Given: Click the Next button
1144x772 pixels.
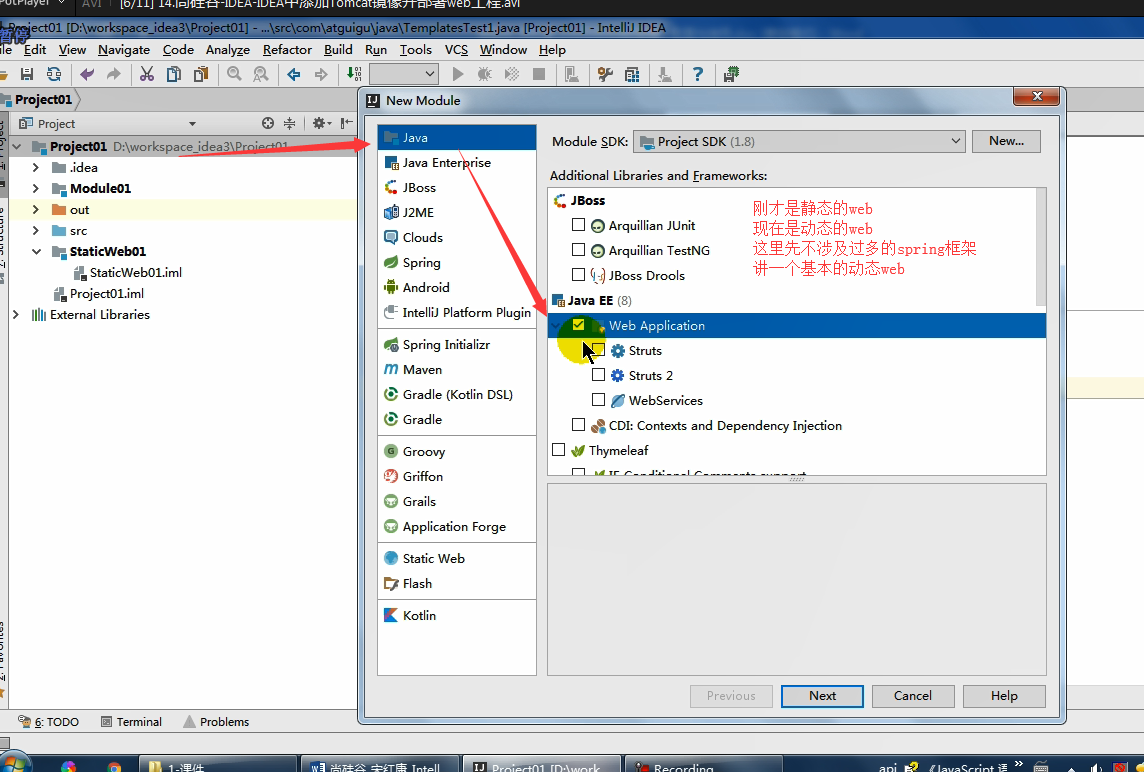Looking at the screenshot, I should click(x=822, y=696).
